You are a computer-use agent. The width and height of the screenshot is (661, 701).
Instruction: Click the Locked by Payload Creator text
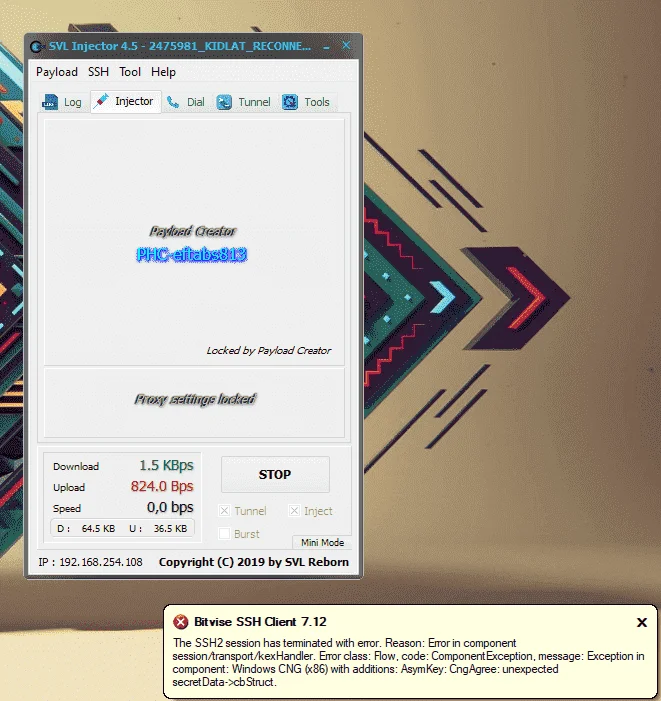click(269, 350)
